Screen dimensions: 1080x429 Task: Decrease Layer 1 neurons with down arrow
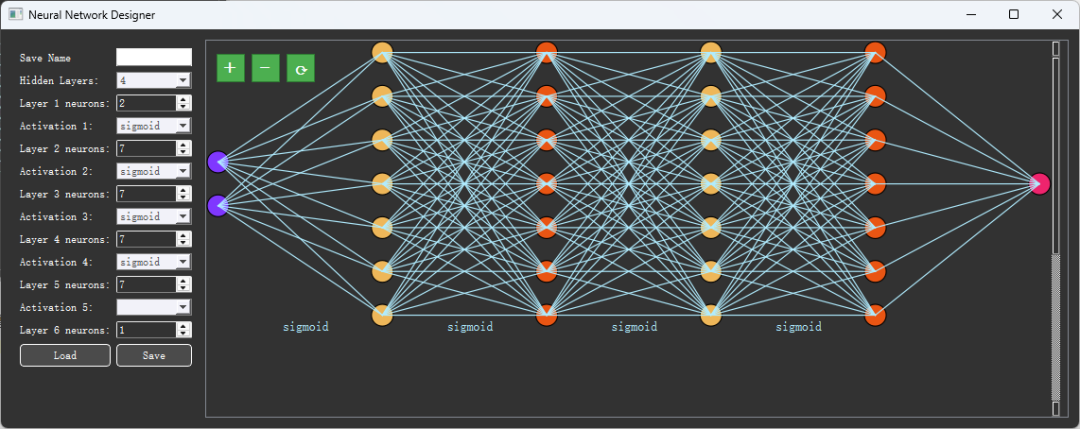(184, 107)
